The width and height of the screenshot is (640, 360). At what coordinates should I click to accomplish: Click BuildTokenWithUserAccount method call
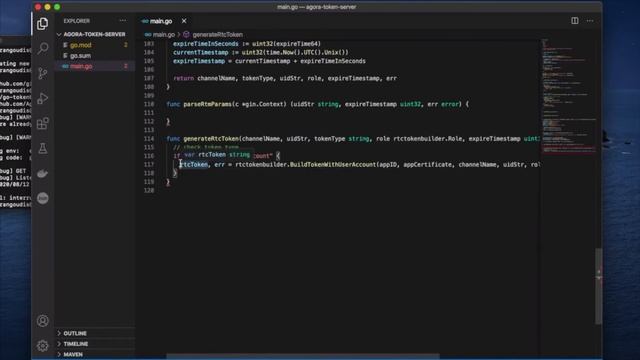point(333,164)
